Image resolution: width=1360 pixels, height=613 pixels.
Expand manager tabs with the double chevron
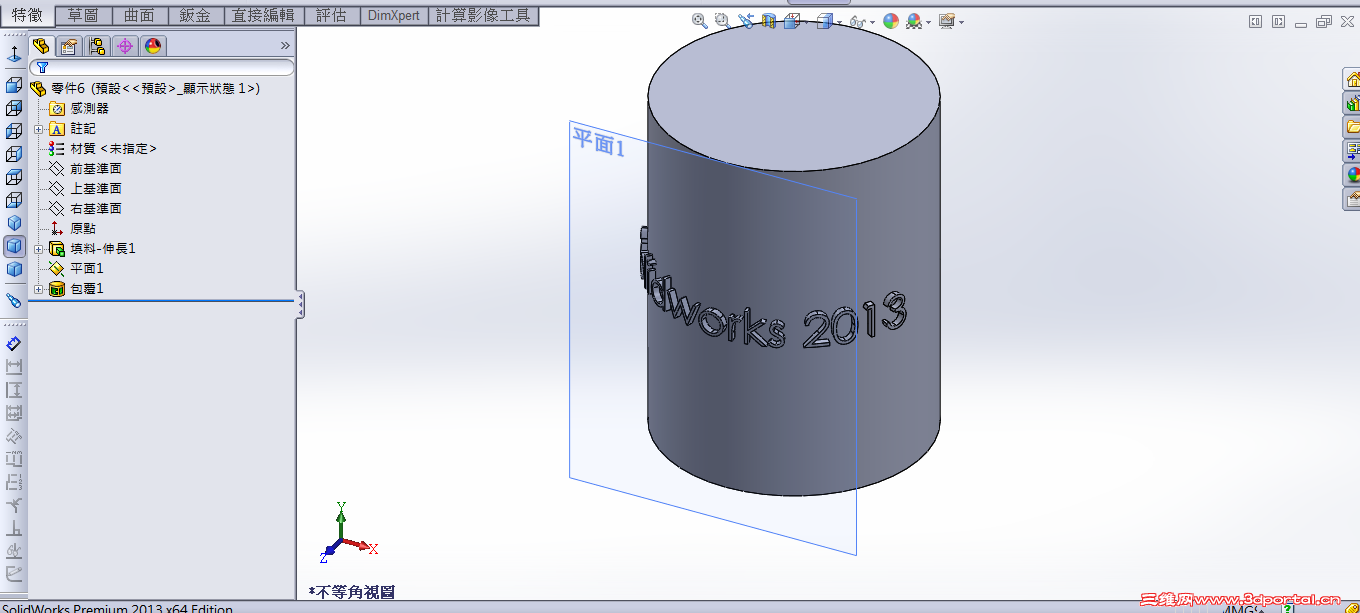[x=285, y=45]
